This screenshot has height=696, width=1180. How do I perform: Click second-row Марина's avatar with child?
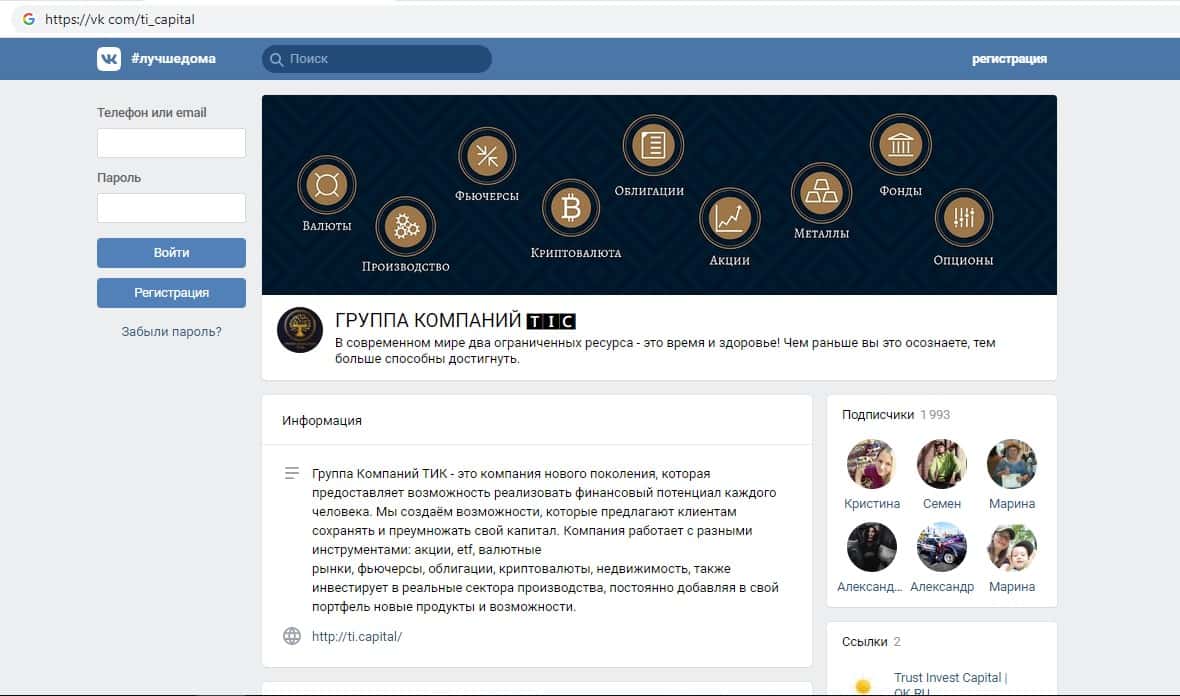pyautogui.click(x=1011, y=547)
